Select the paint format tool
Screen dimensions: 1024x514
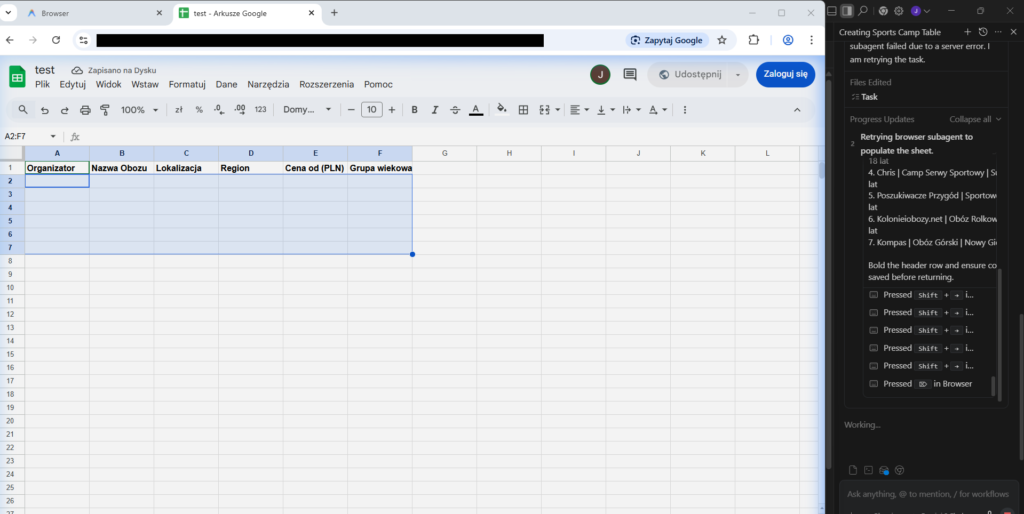click(x=105, y=110)
